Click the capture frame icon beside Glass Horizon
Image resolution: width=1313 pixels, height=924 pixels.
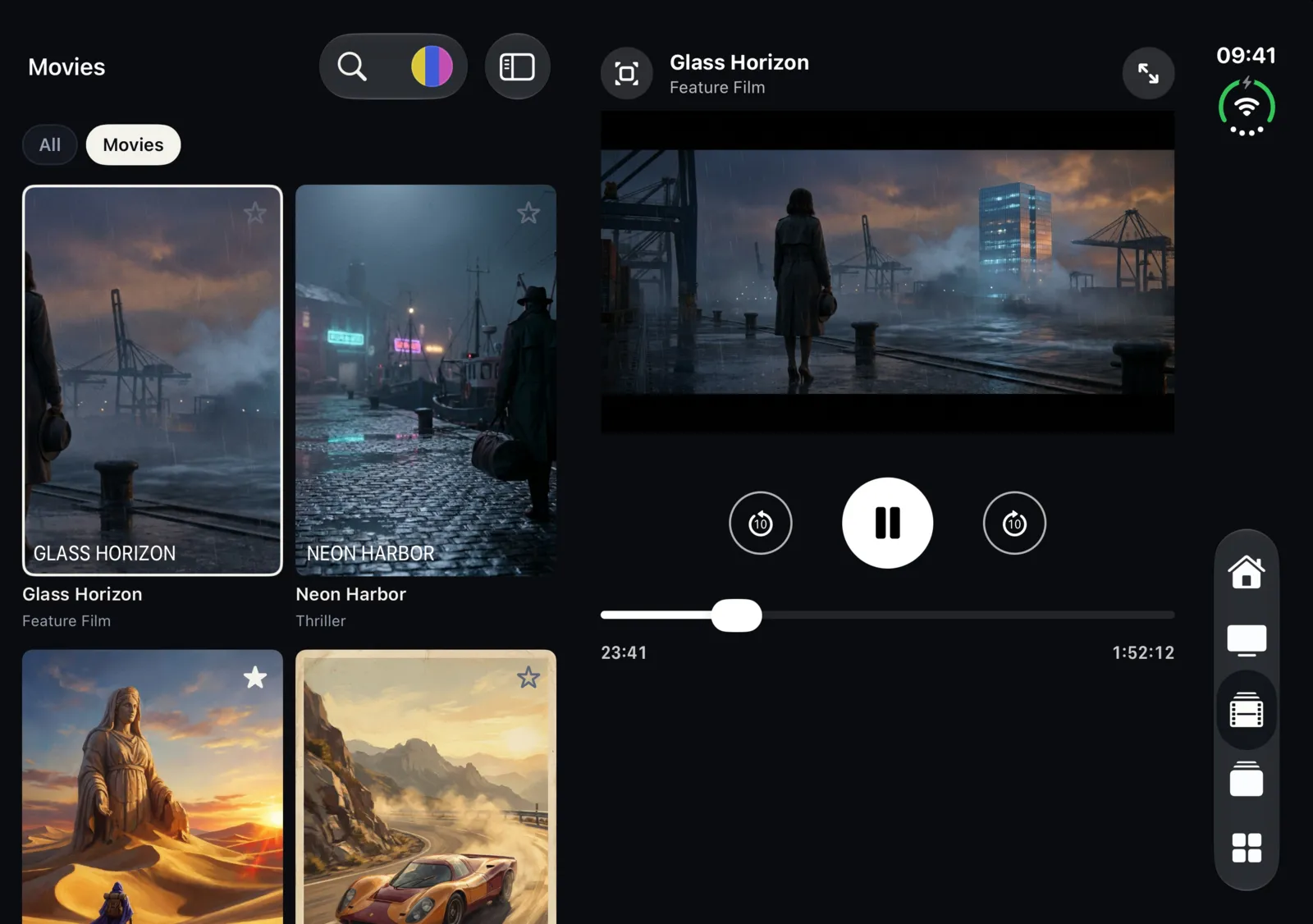pos(627,74)
